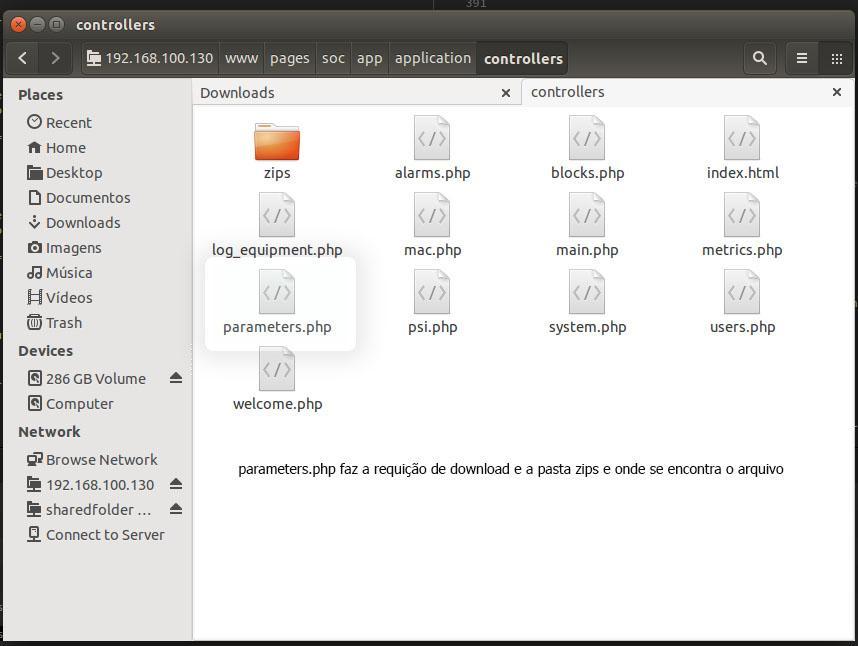Image resolution: width=858 pixels, height=646 pixels.
Task: Click the users.php file name label
Action: [742, 327]
